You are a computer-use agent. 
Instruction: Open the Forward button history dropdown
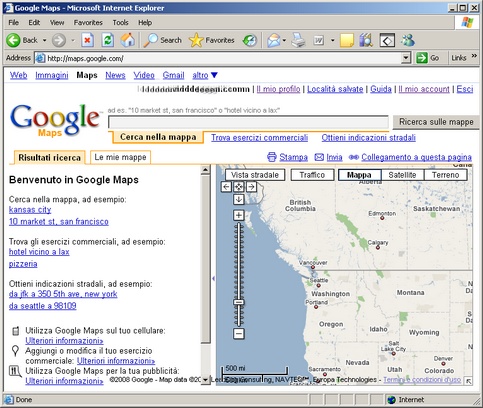[73, 40]
